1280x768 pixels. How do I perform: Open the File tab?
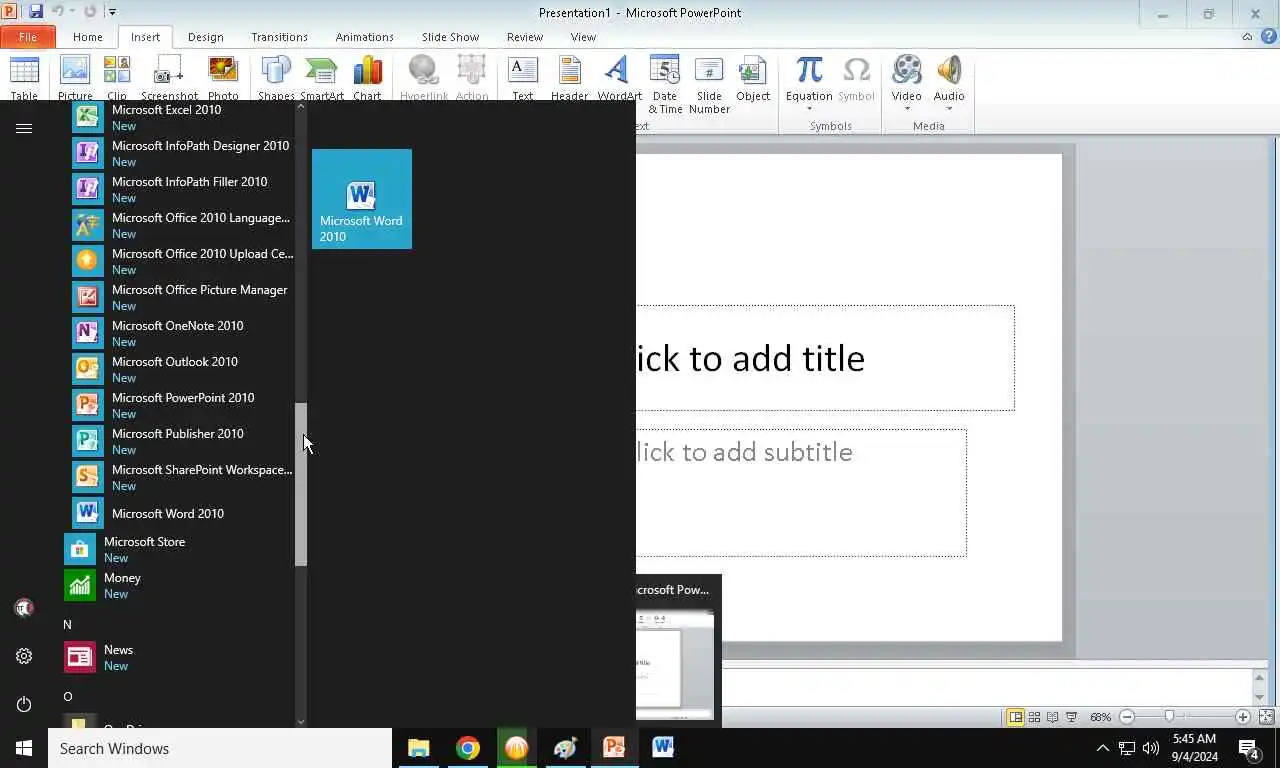click(x=28, y=37)
